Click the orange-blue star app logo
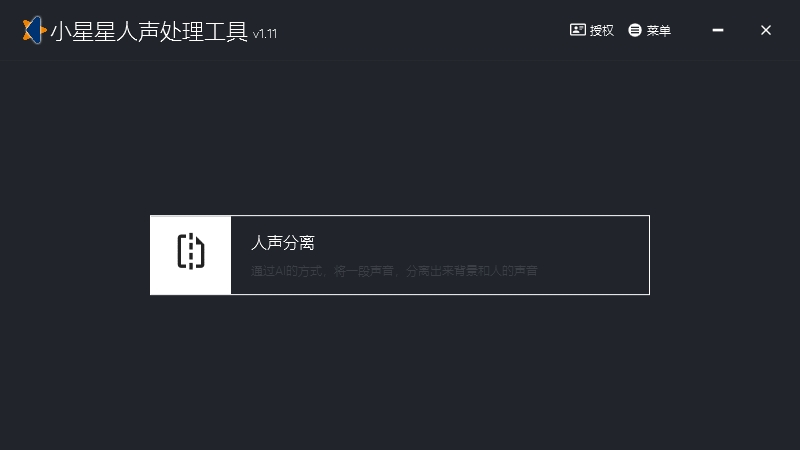Image resolution: width=800 pixels, height=450 pixels. [34, 30]
